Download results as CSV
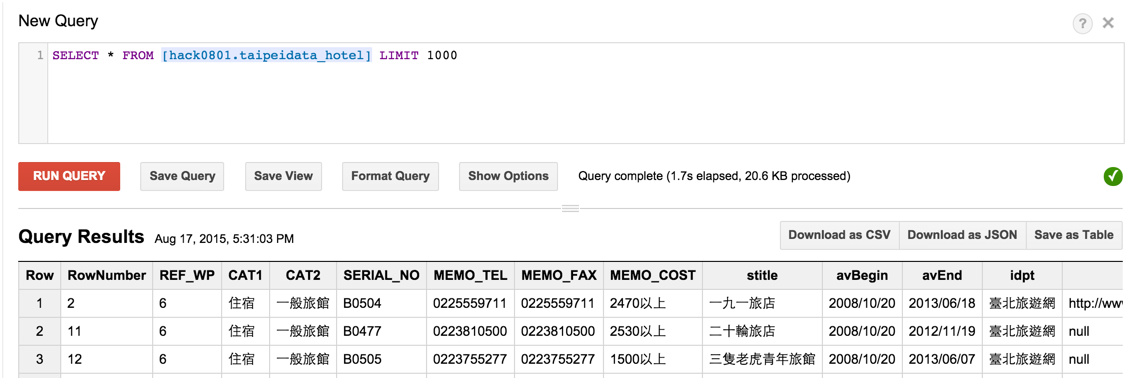Screen dimensions: 1130x378 click(x=839, y=235)
